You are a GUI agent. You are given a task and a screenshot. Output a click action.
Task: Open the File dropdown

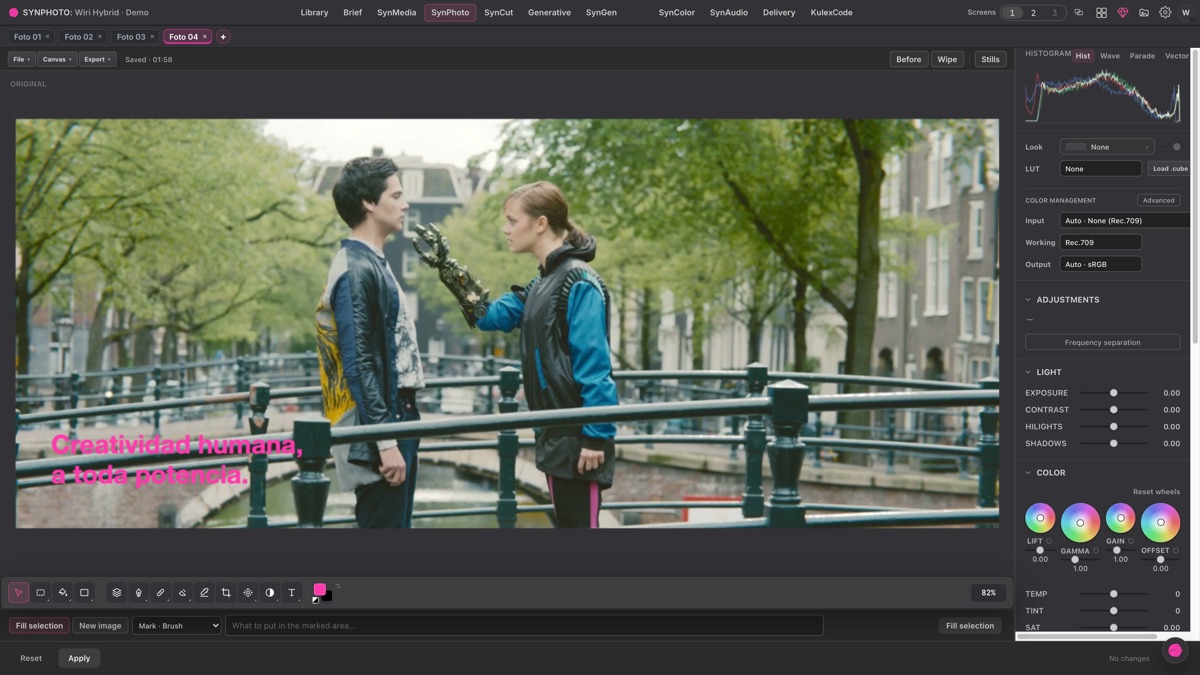(x=21, y=59)
